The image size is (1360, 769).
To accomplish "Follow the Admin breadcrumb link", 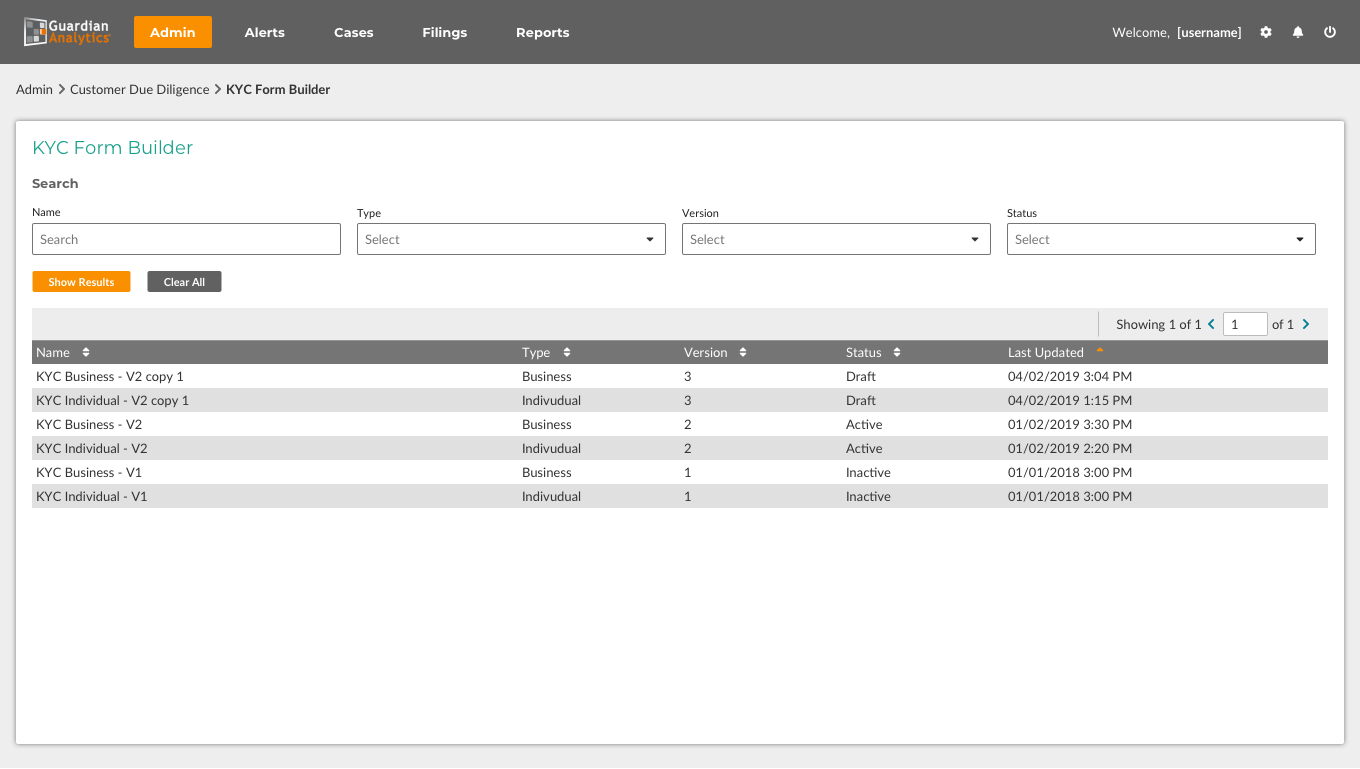I will [34, 89].
